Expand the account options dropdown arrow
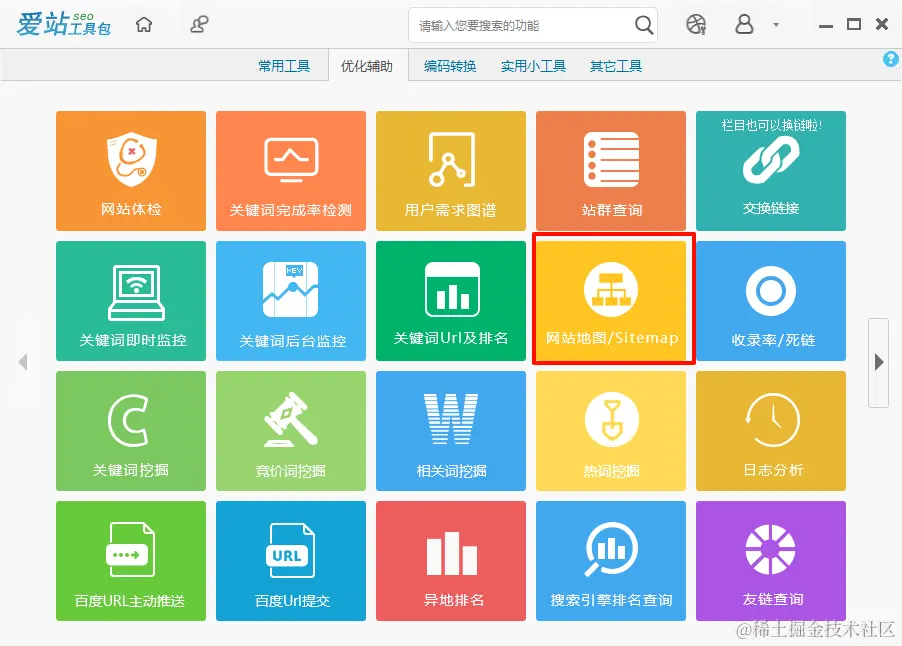The image size is (902, 646). pos(774,23)
